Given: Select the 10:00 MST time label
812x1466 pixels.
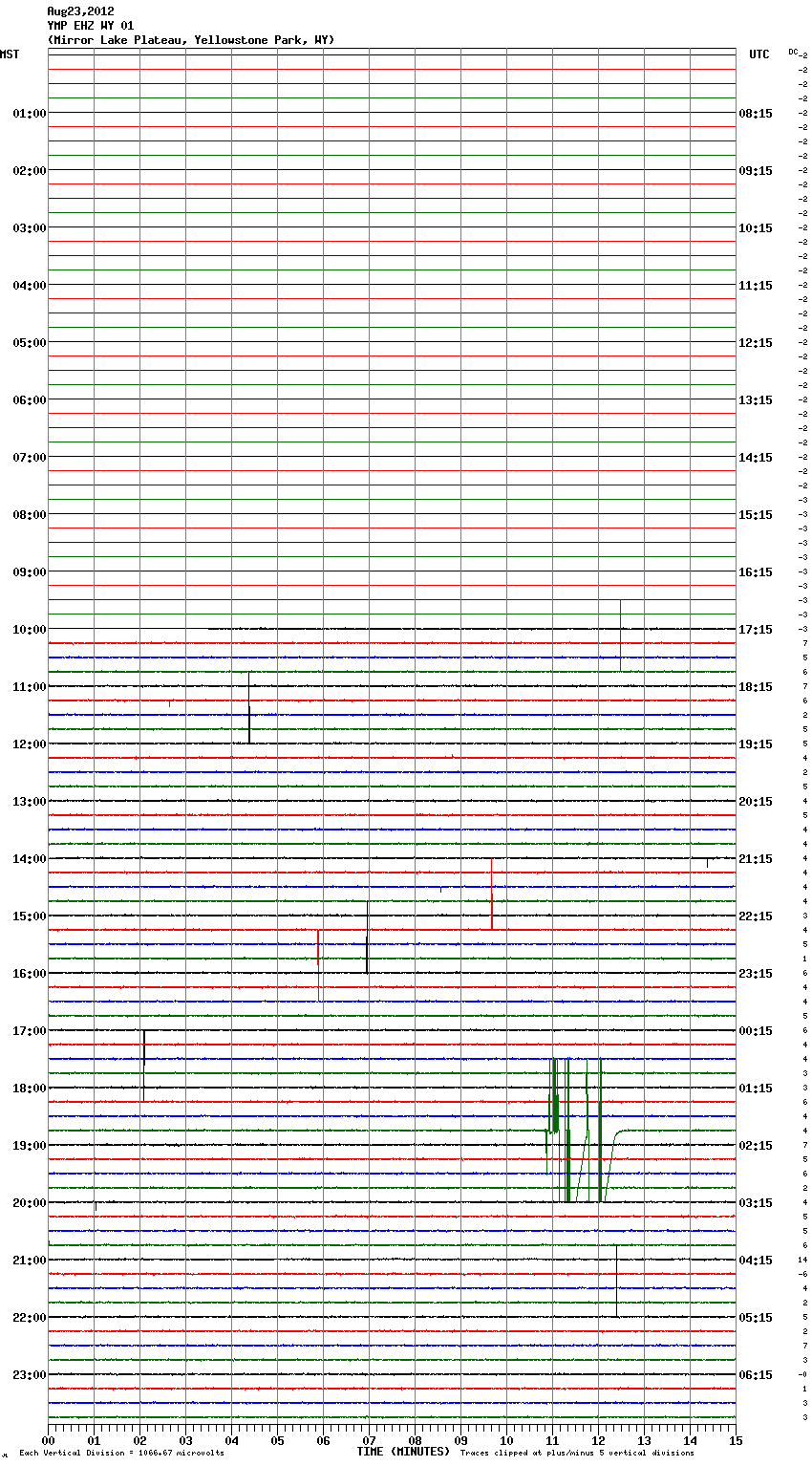Looking at the screenshot, I should point(29,630).
